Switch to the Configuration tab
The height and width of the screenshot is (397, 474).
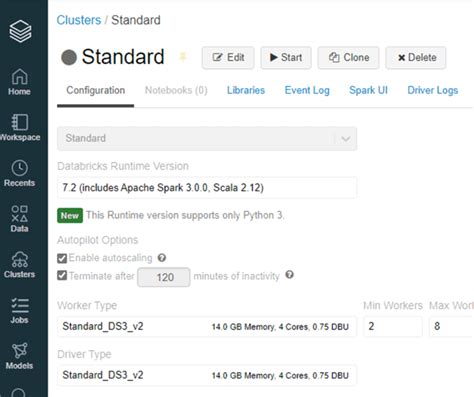96,90
